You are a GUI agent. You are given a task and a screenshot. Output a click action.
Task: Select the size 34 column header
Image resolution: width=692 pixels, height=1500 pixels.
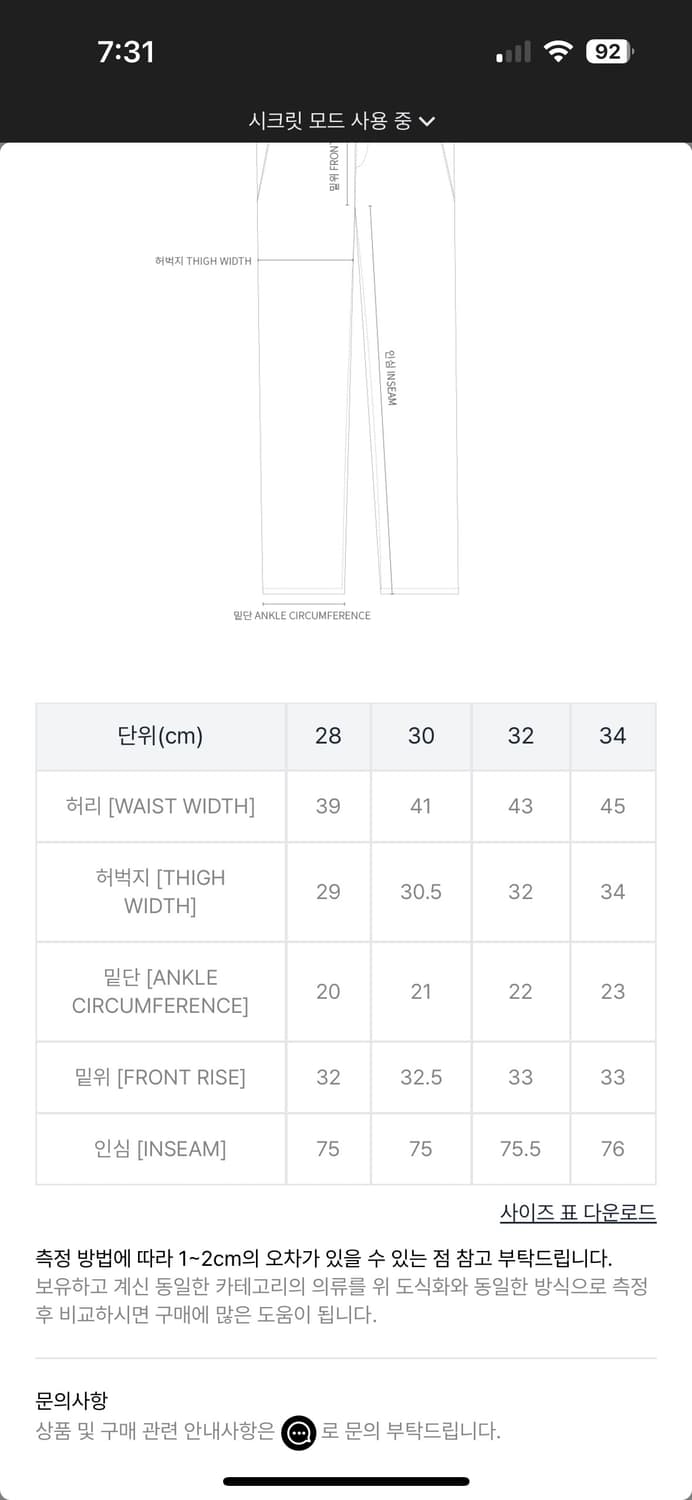coord(613,736)
